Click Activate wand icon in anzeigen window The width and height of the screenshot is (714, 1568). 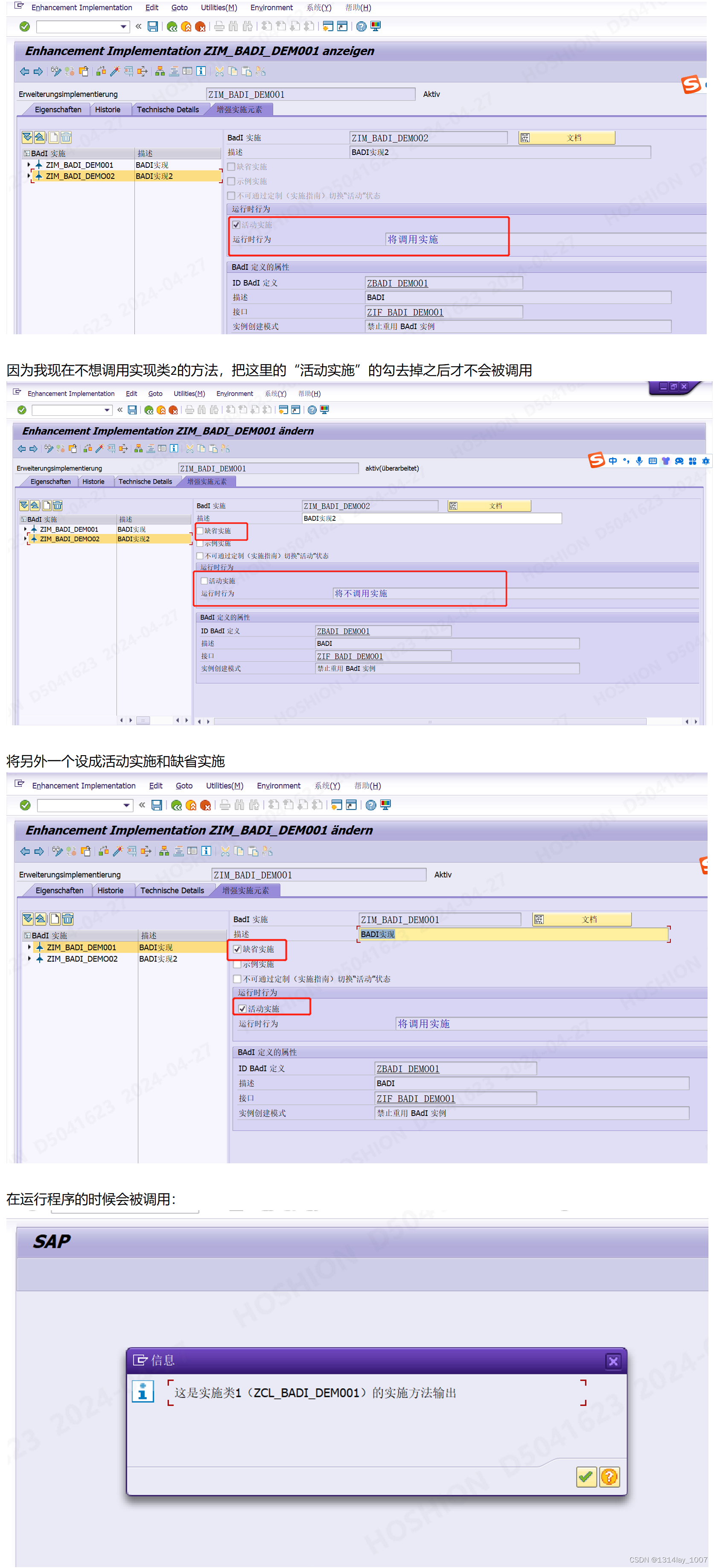[x=114, y=72]
